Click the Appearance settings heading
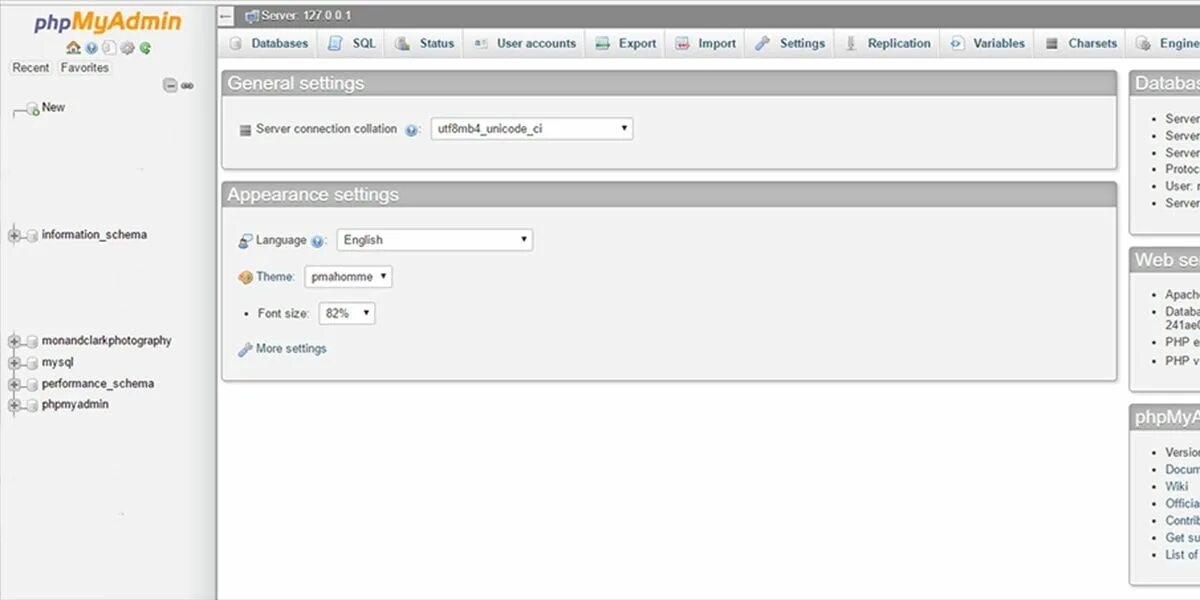Image resolution: width=1200 pixels, height=600 pixels. 313,195
